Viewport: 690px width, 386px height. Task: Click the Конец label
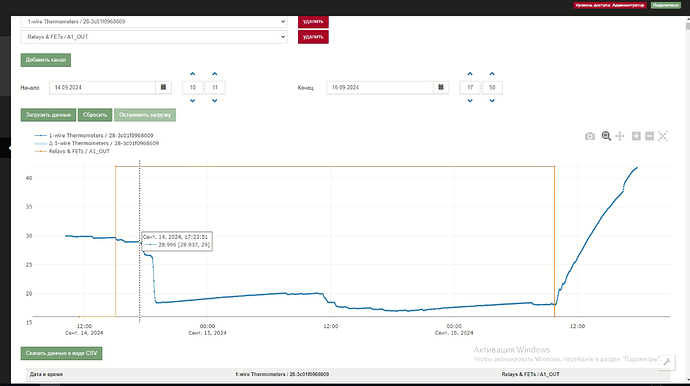tap(305, 88)
